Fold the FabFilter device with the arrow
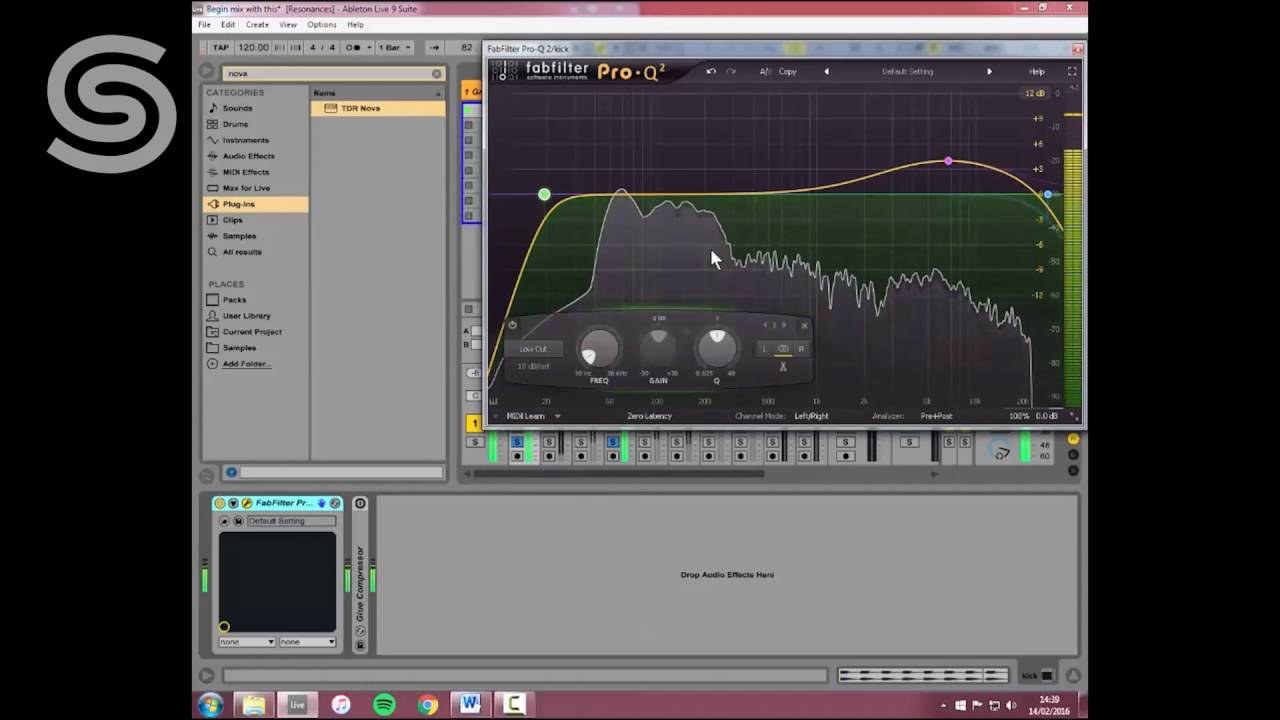 (233, 503)
